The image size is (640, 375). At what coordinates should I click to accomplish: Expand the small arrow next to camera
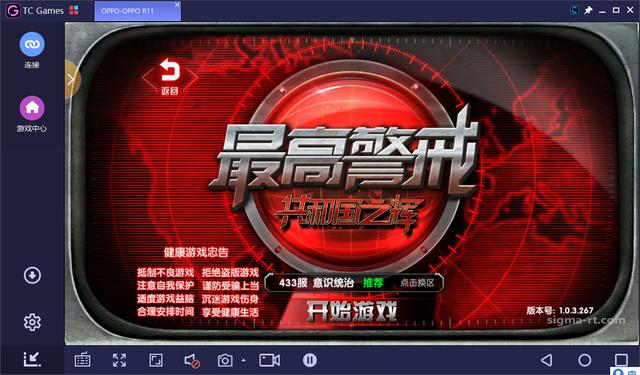point(244,360)
